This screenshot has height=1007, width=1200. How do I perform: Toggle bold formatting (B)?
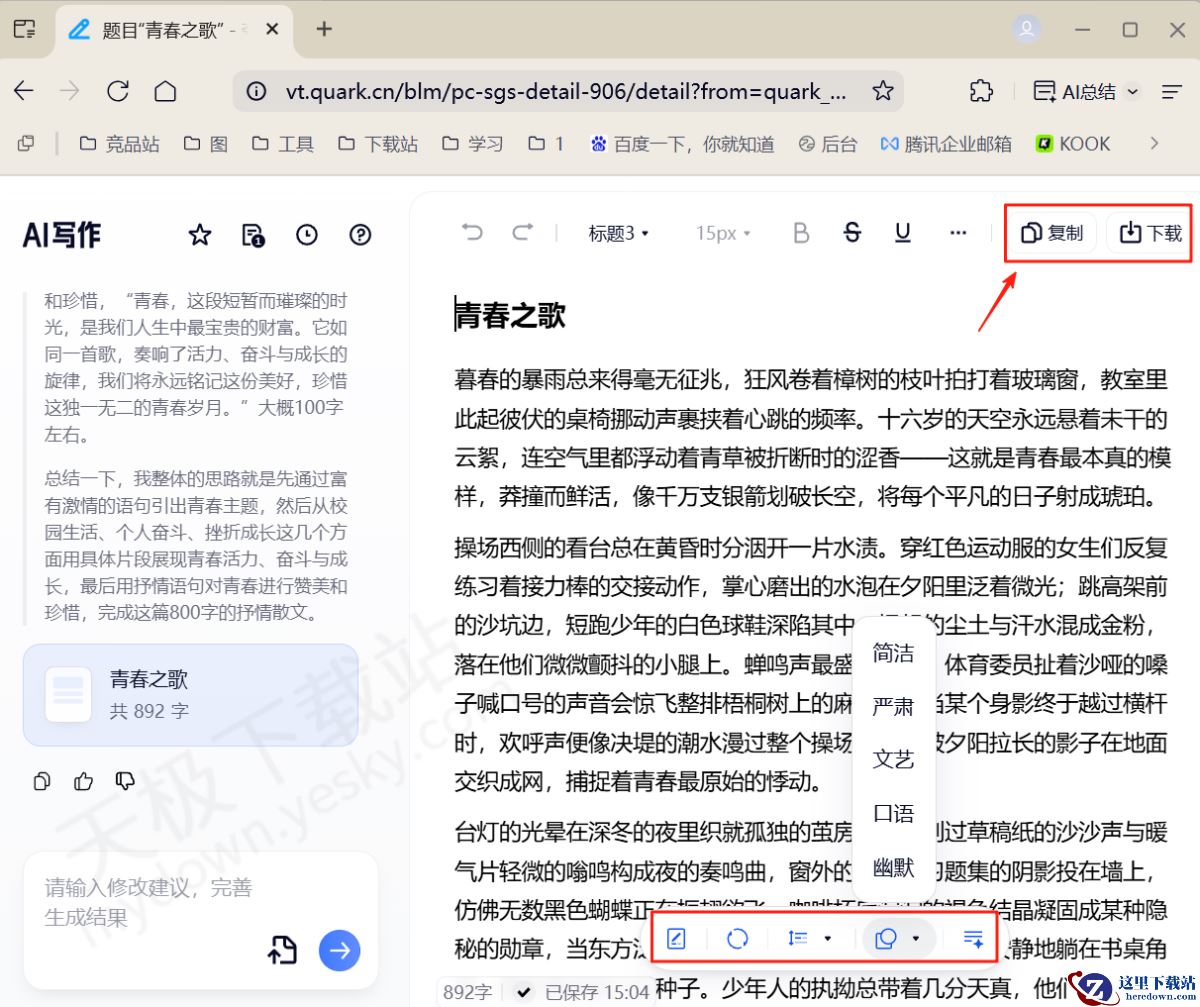click(800, 233)
